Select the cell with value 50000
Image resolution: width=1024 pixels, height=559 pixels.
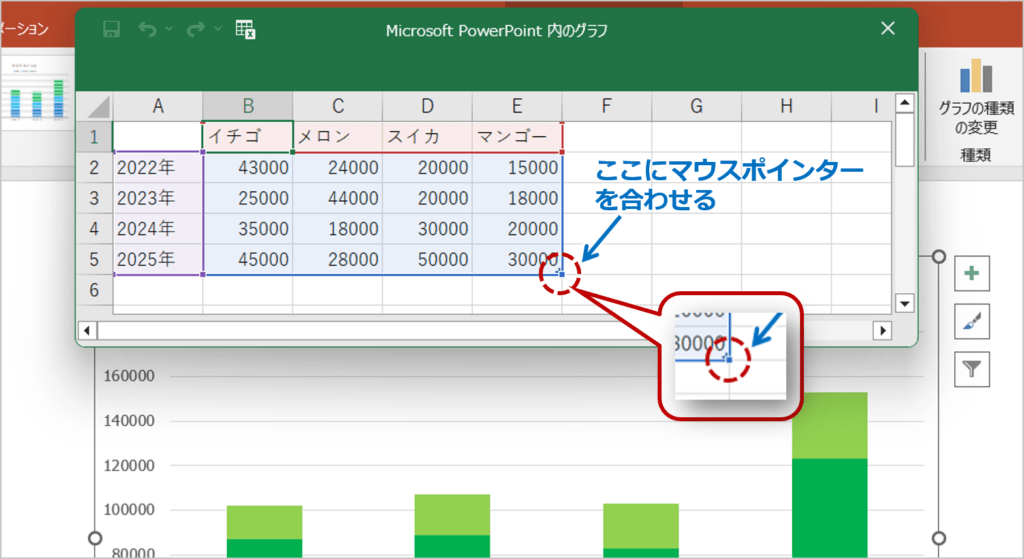coord(427,259)
